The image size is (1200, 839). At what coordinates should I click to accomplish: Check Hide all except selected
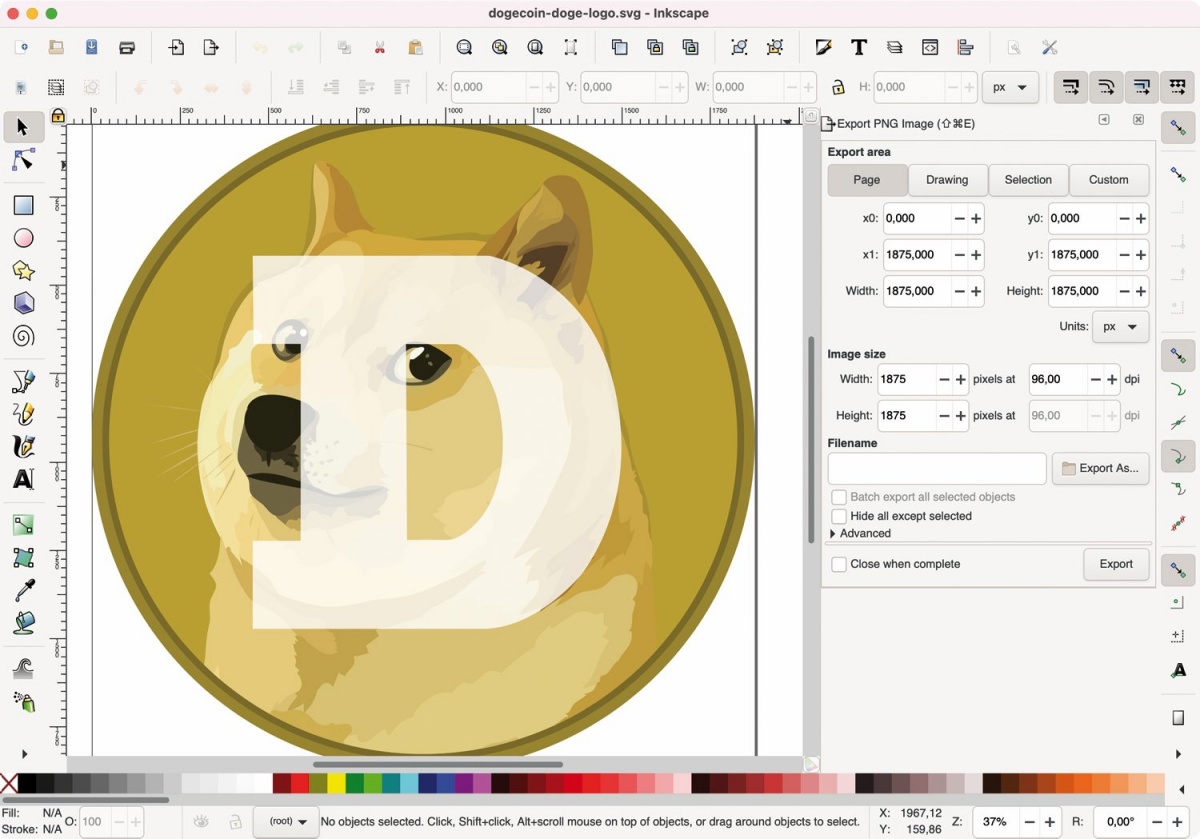click(x=838, y=516)
